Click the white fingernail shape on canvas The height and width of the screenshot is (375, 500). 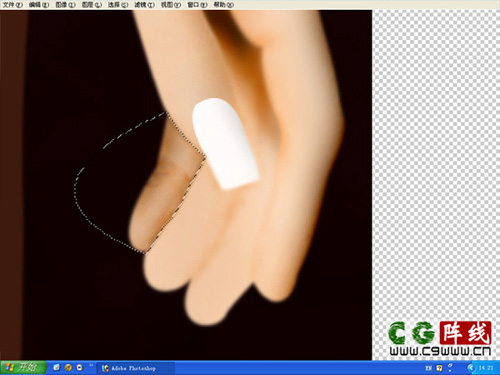(225, 143)
